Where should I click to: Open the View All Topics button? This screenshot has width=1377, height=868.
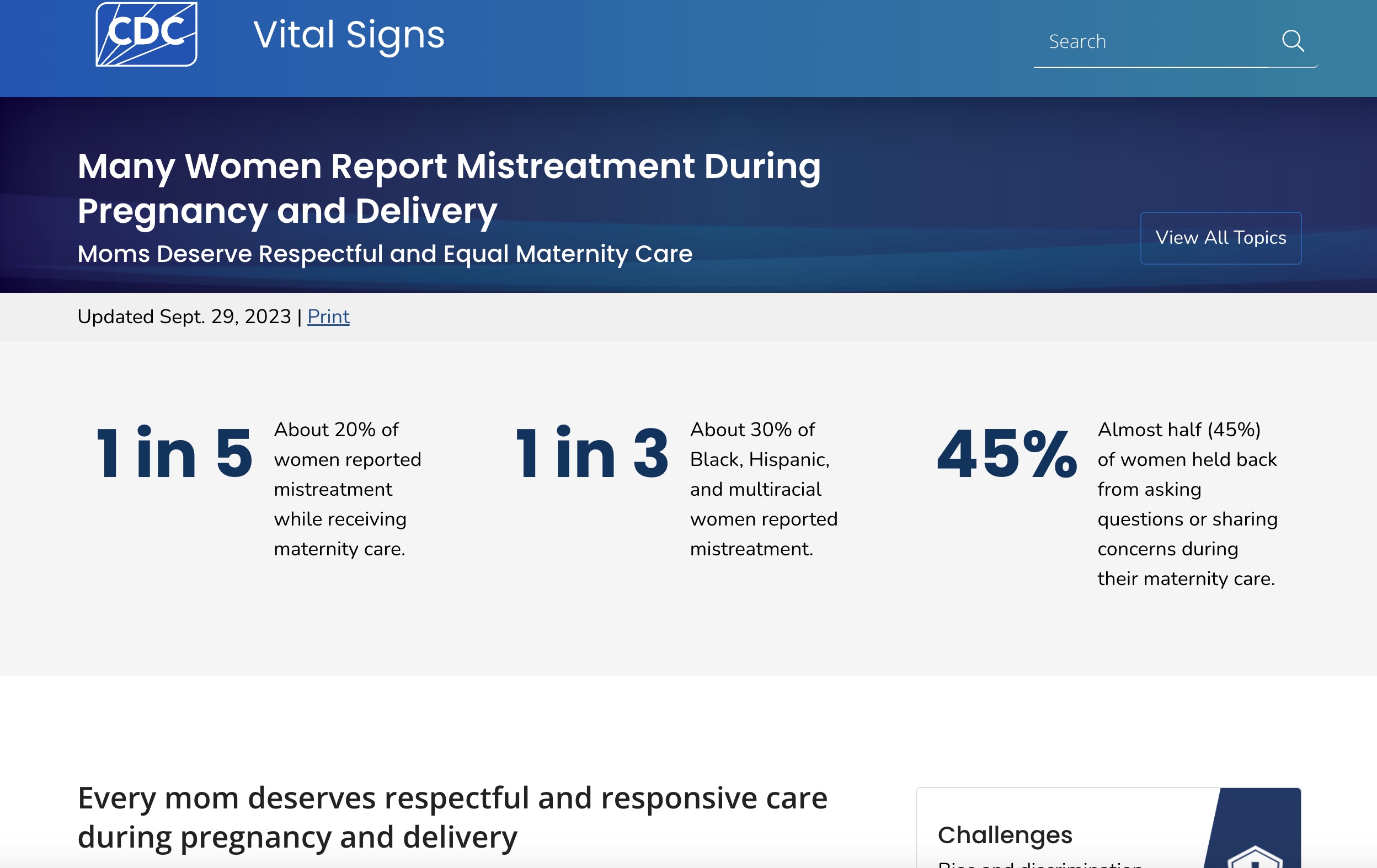[1220, 238]
